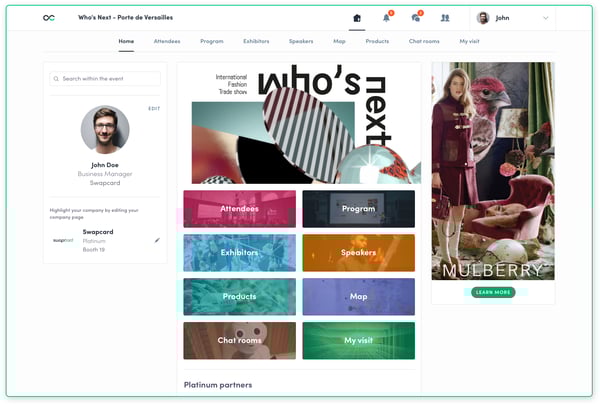This screenshot has width=600, height=405.
Task: Click the Booth 19 text
Action: point(94,250)
